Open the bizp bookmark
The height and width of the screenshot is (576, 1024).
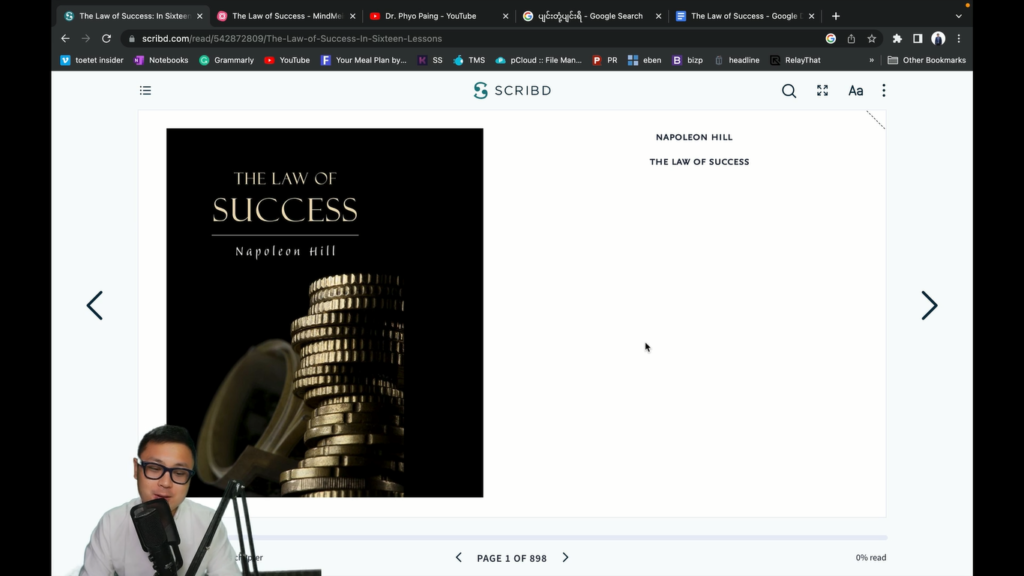687,60
